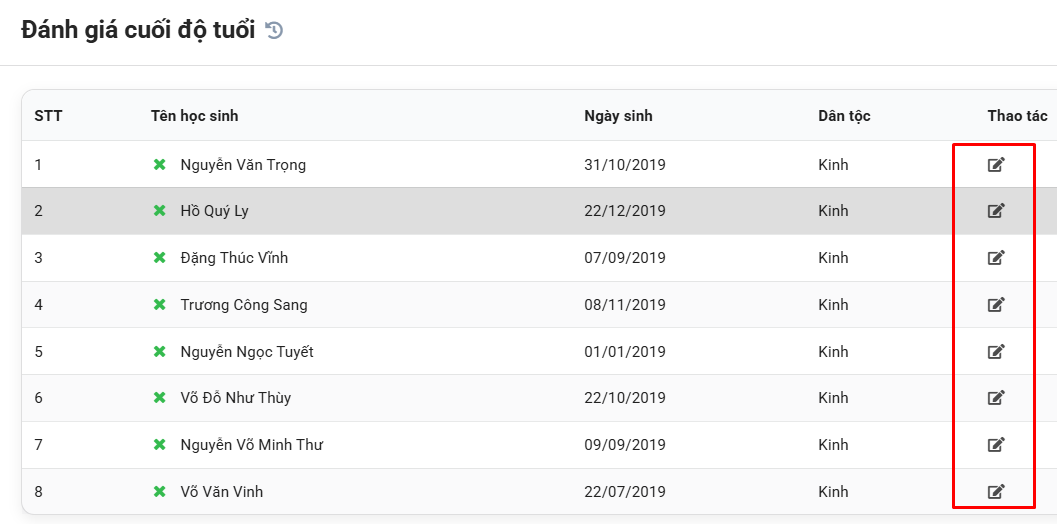Click the green X status next to Hồ Quý Ly
The width and height of the screenshot is (1057, 524).
click(x=159, y=211)
